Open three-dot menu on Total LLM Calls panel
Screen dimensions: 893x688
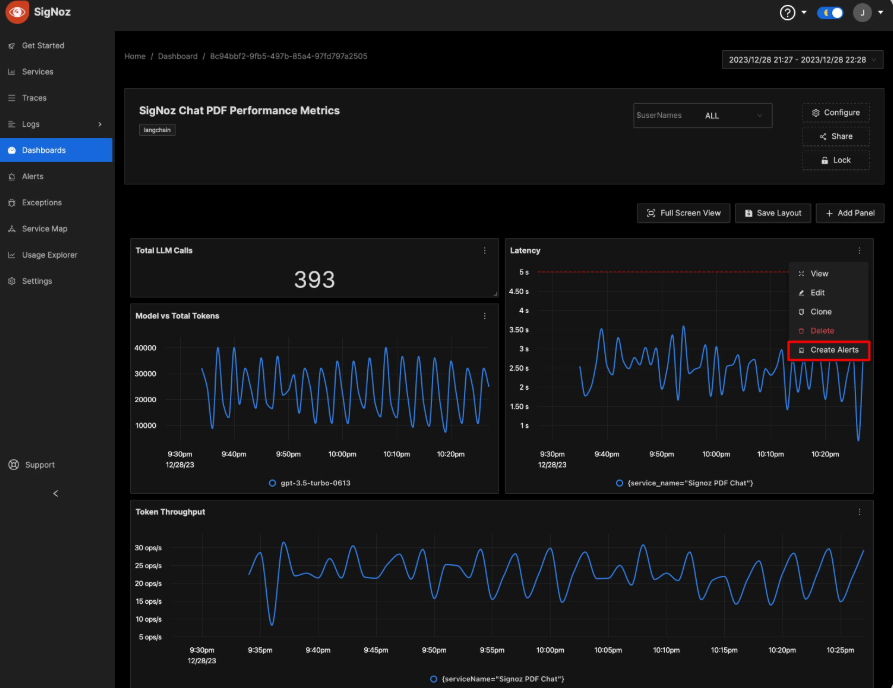coord(485,251)
